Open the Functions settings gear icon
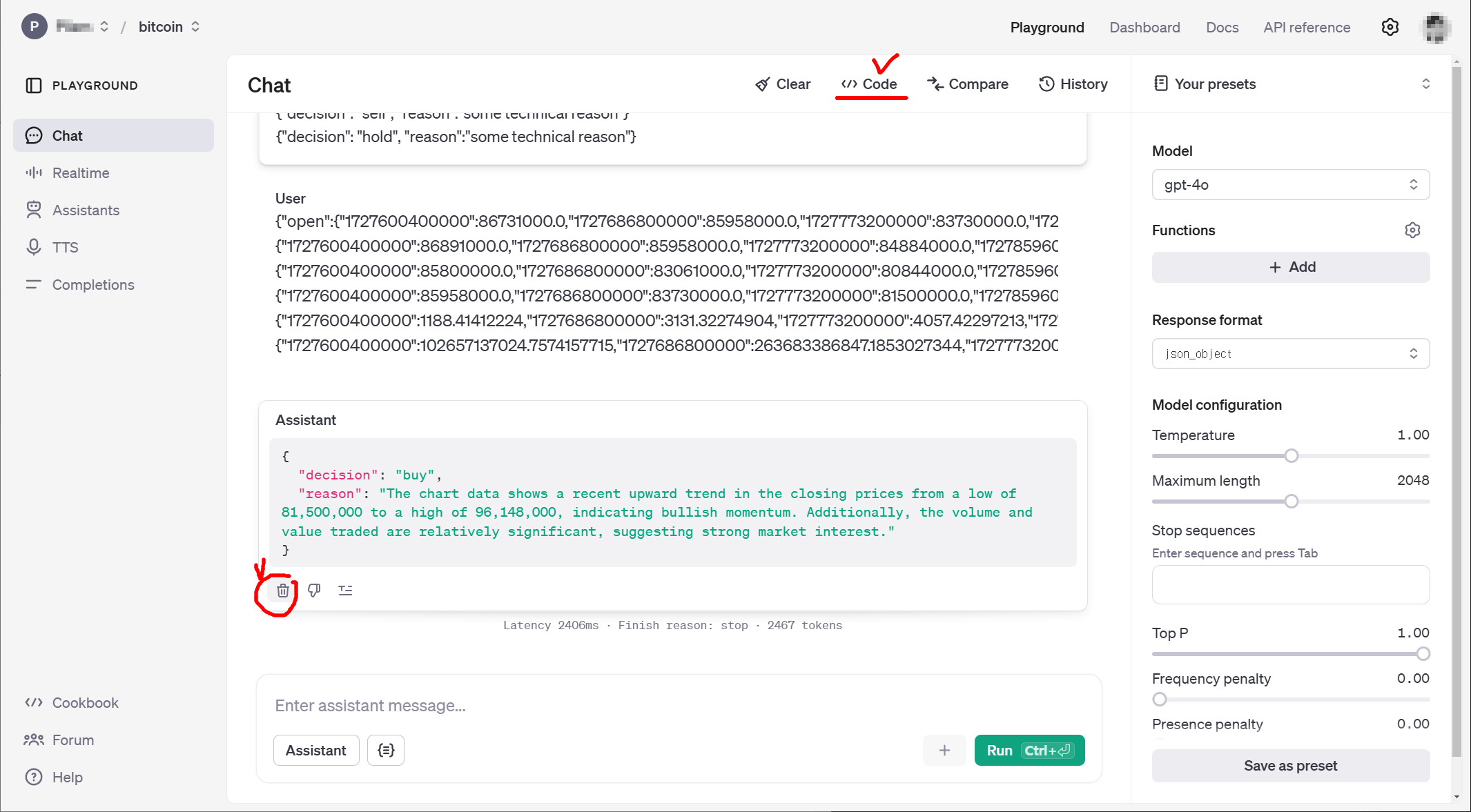 pos(1412,230)
